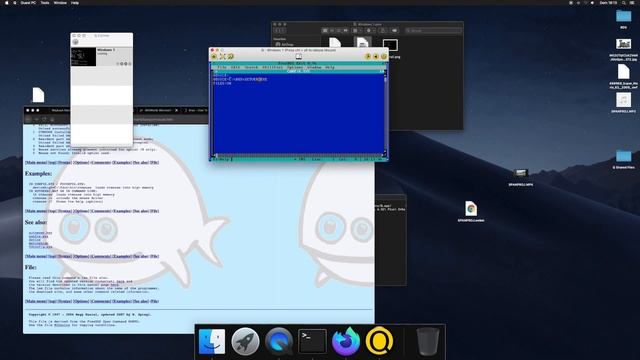
Task: Click Comments link in bottom navigation row
Action: [x=100, y=302]
